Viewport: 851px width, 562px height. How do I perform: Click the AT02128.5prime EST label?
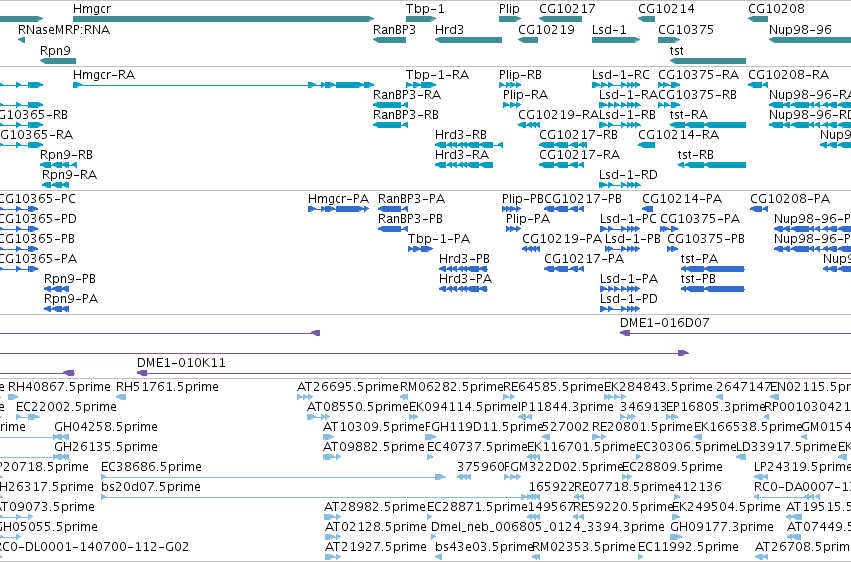pyautogui.click(x=376, y=527)
